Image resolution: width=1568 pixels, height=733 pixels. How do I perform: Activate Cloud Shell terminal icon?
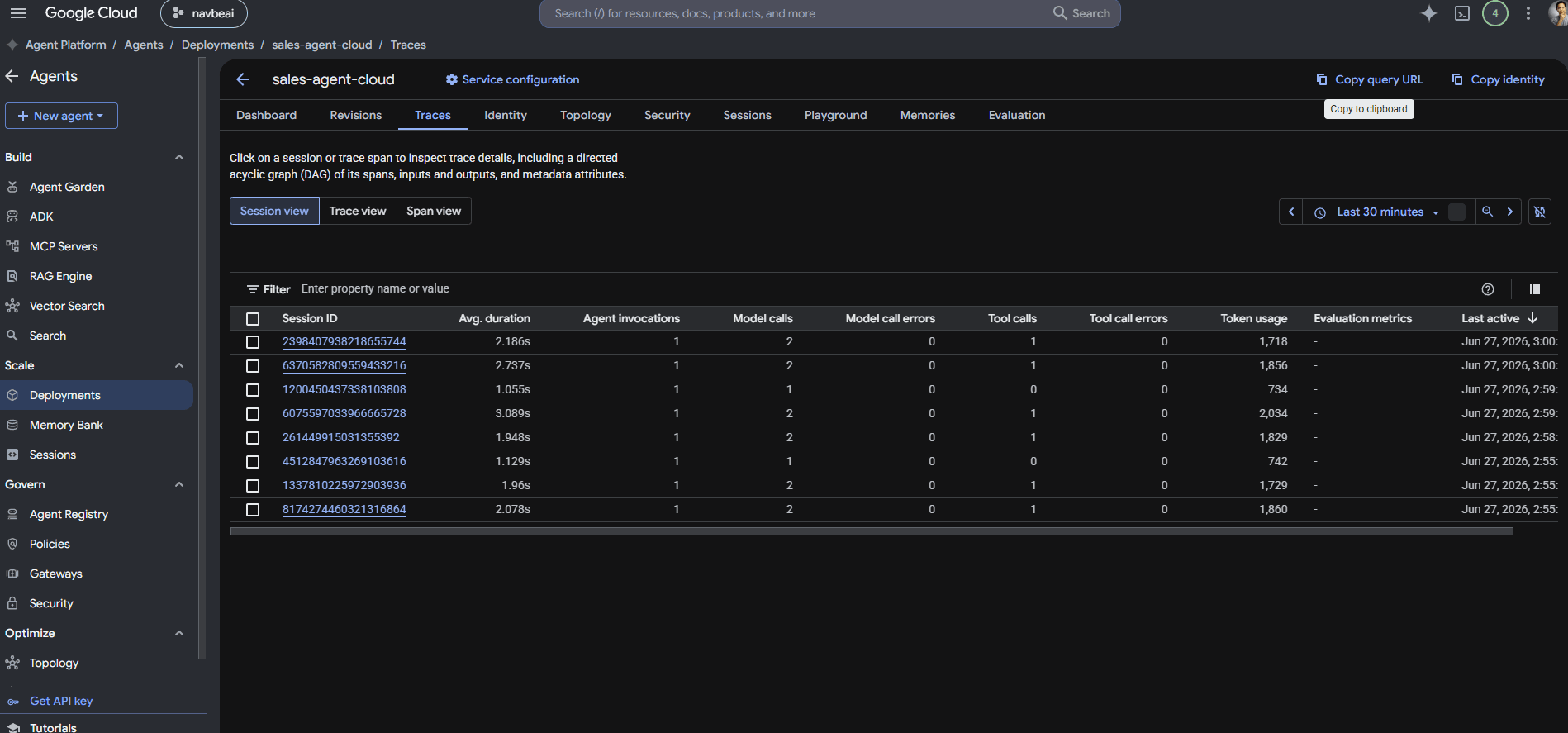1461,13
